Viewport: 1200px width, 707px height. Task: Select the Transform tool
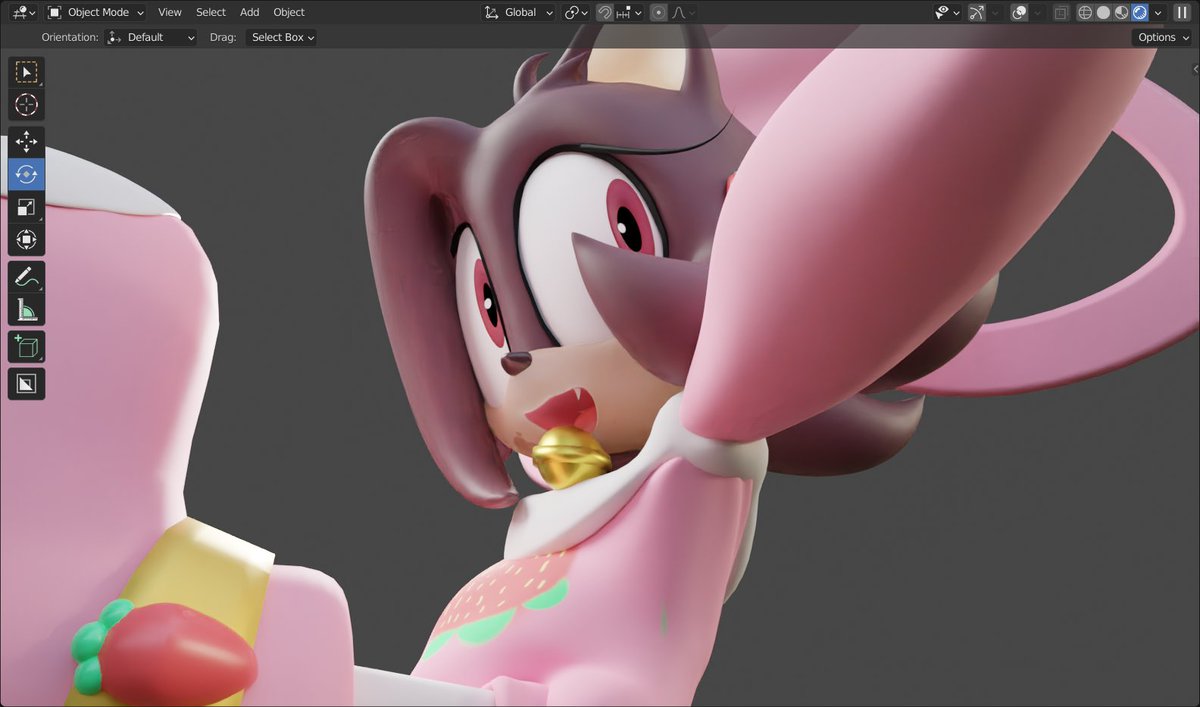26,239
